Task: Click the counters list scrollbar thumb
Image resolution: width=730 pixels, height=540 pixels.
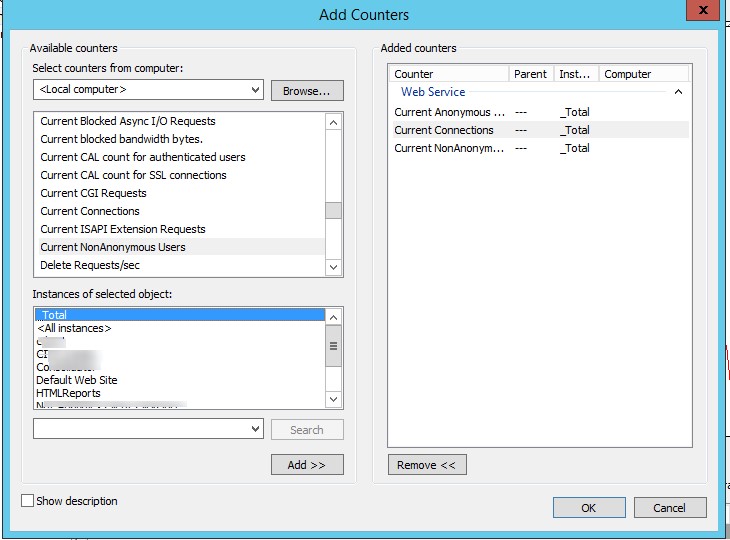Action: tap(333, 210)
